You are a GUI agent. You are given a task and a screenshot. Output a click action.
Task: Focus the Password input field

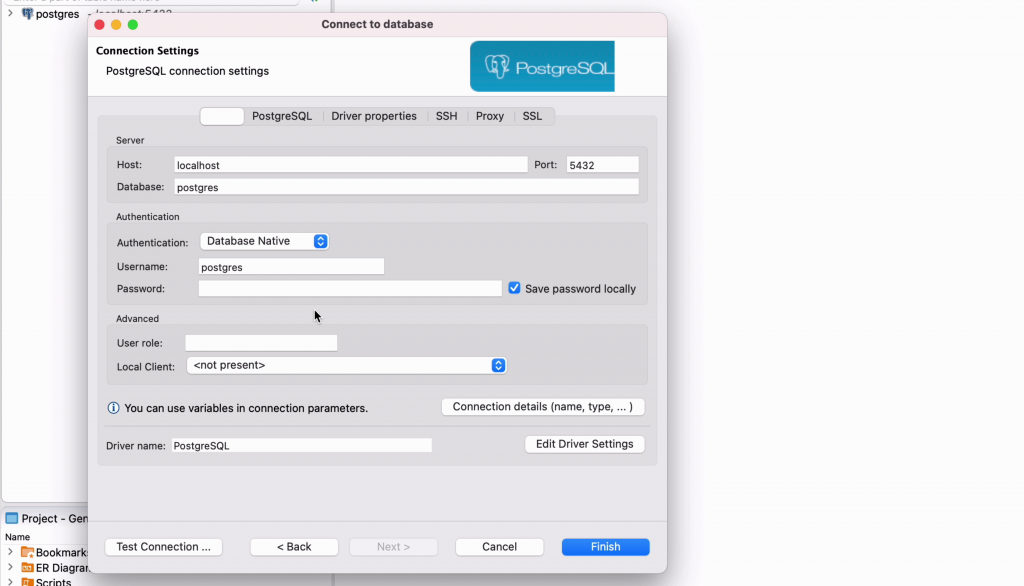point(350,289)
